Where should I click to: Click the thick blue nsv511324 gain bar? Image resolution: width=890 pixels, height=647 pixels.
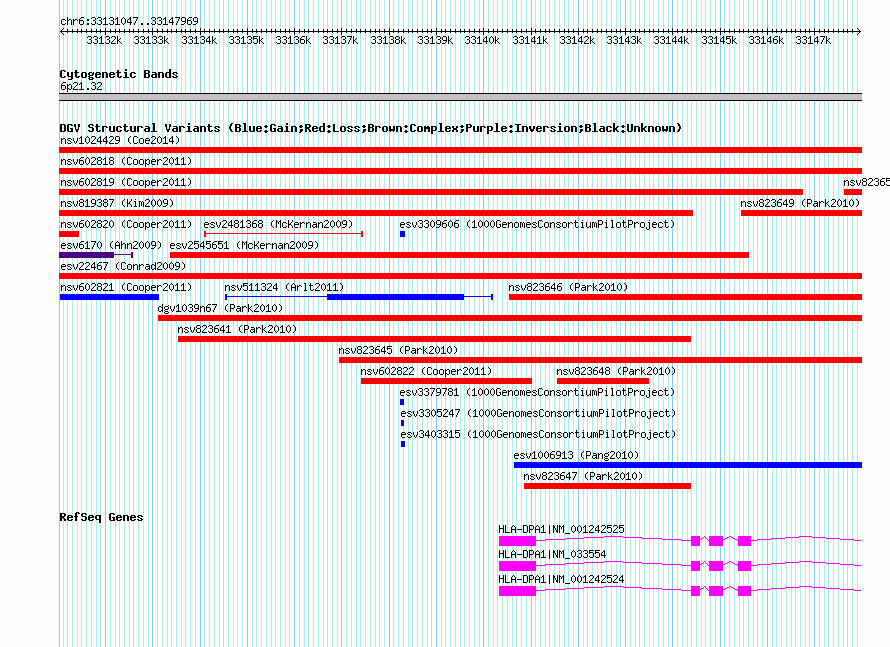coord(396,297)
